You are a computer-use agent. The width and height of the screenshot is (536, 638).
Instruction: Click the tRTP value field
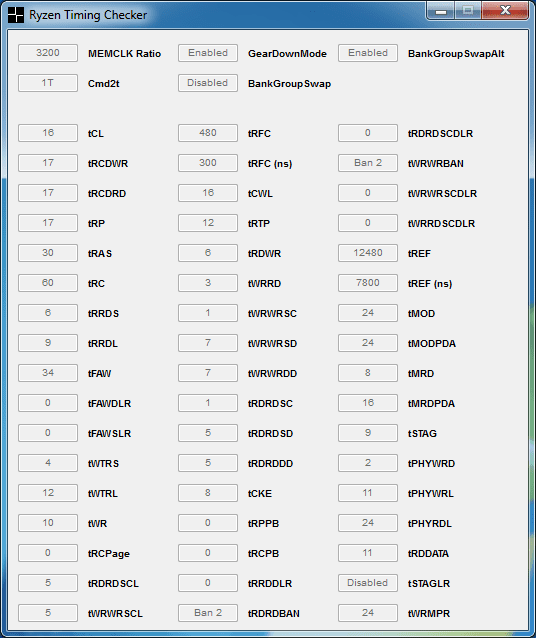point(208,223)
